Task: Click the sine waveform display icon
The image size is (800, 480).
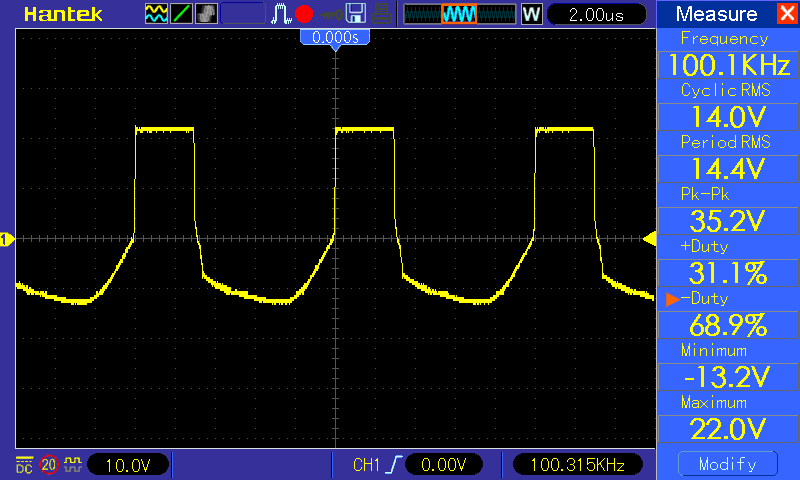Action: coord(156,14)
